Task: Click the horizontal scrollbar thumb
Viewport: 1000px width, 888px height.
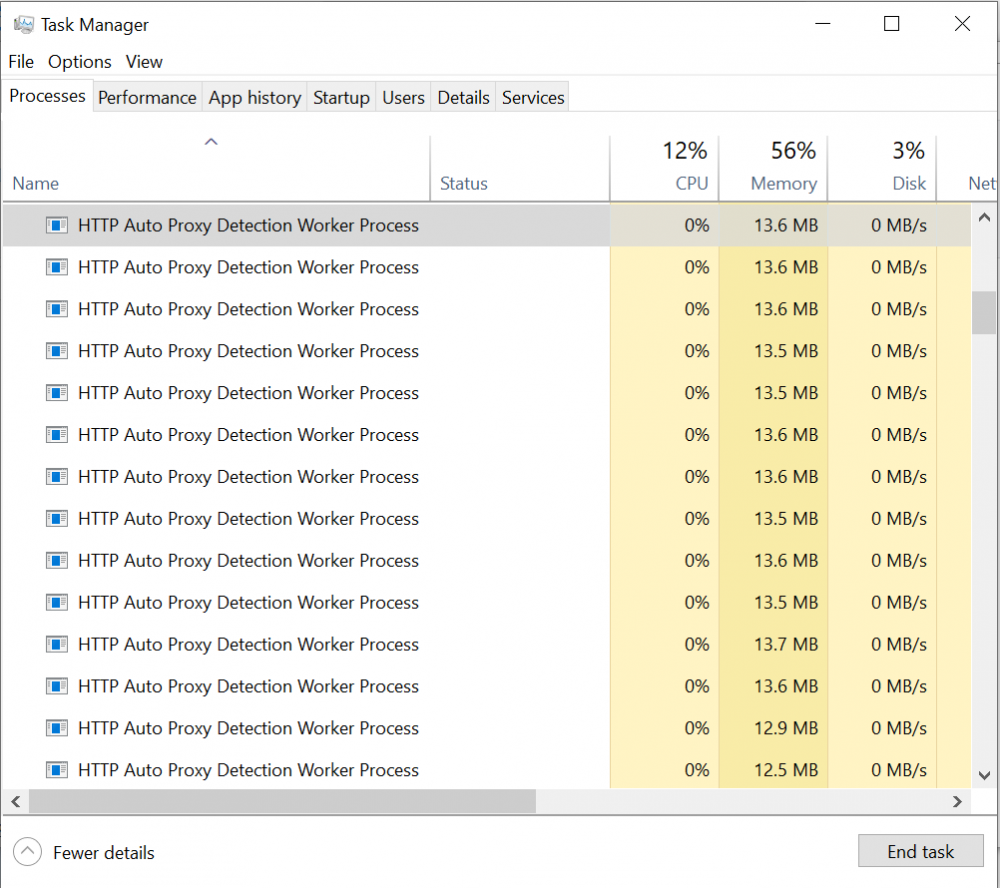Action: click(x=282, y=802)
